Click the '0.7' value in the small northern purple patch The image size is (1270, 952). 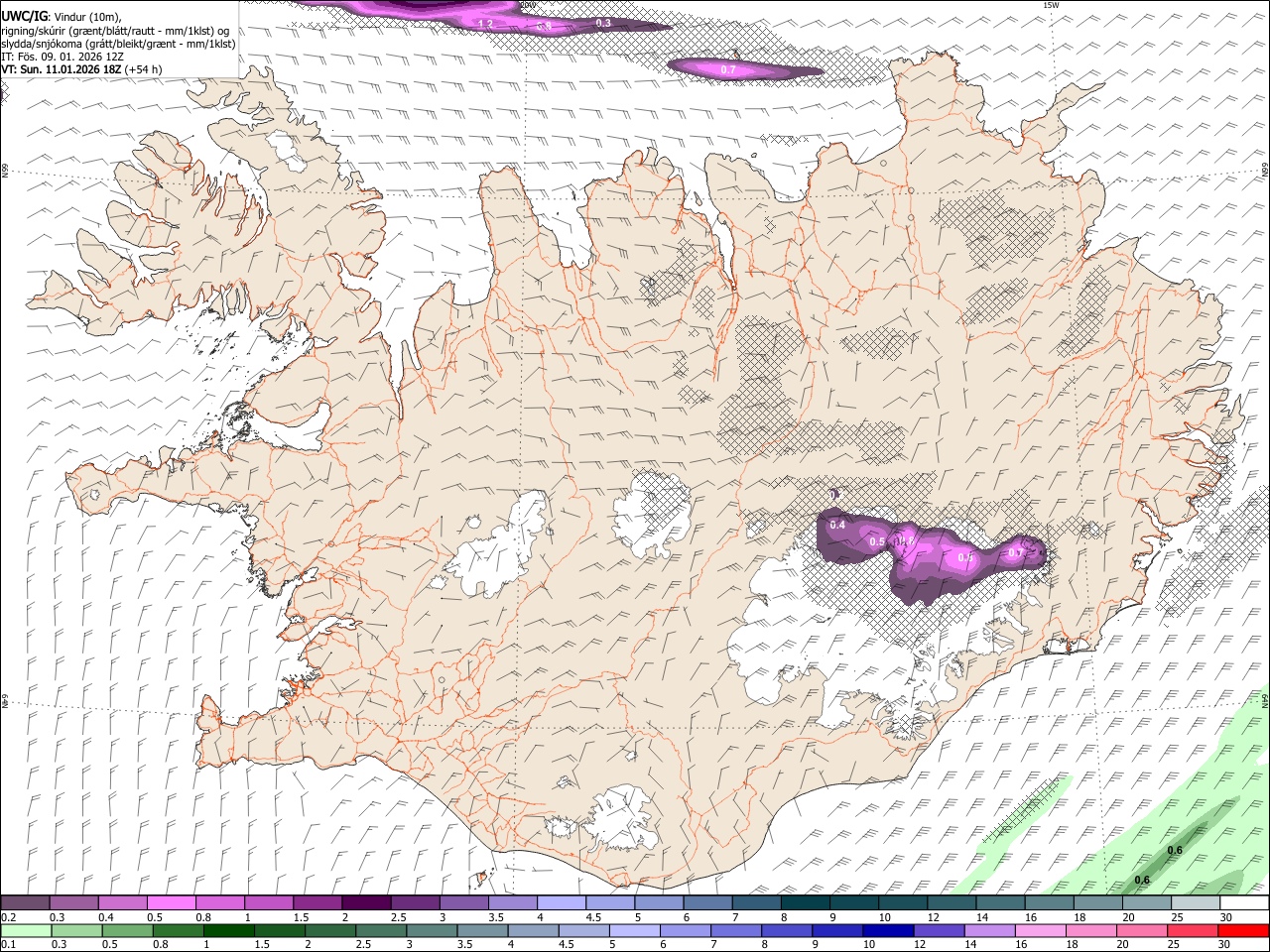(x=727, y=69)
